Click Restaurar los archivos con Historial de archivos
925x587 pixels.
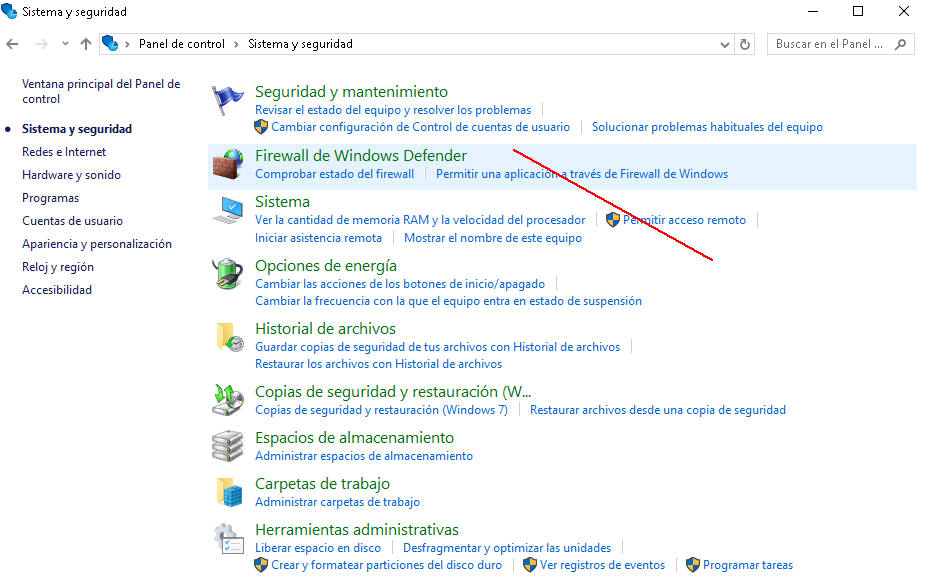[x=378, y=365]
